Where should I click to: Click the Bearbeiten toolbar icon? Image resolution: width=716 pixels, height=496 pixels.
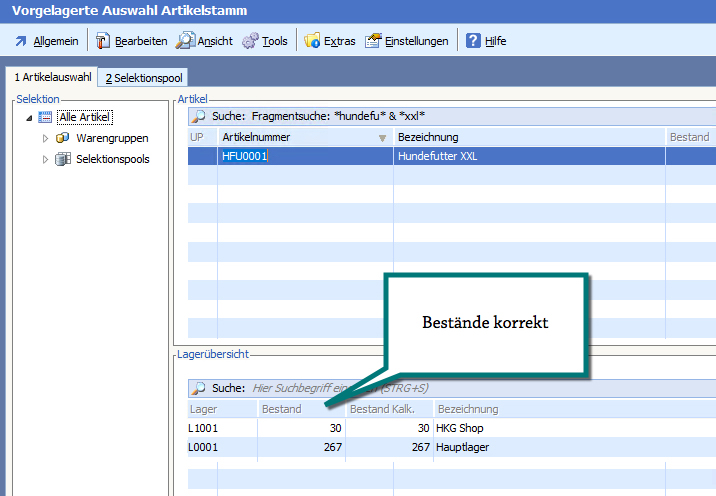tap(102, 41)
